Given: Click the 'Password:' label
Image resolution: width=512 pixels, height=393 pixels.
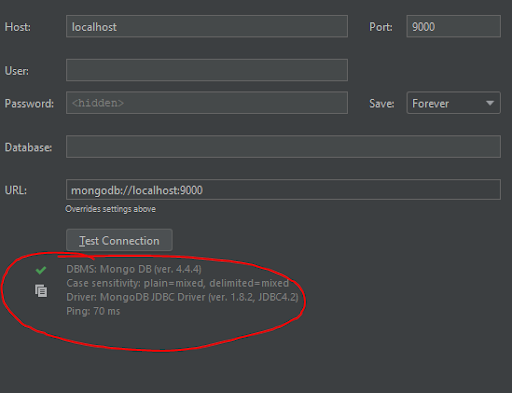Looking at the screenshot, I should click(29, 103).
